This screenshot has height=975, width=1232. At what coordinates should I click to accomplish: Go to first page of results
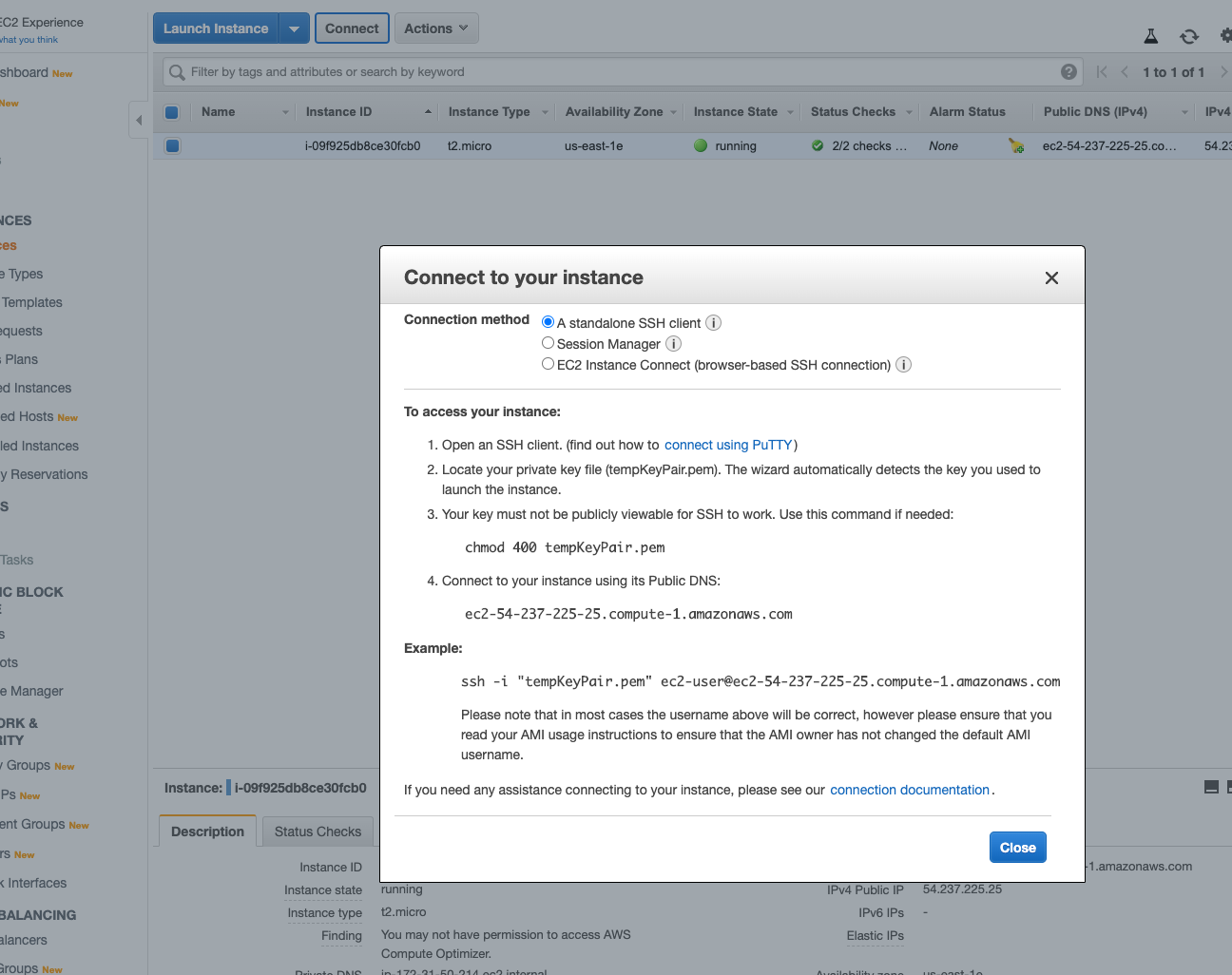1102,72
